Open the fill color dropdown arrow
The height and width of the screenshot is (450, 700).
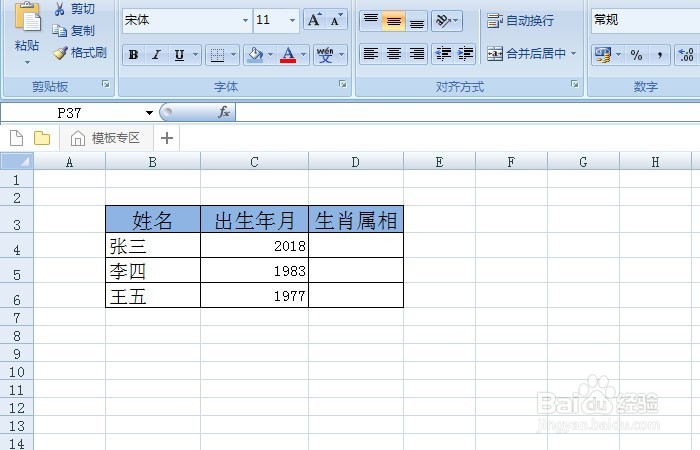click(271, 55)
